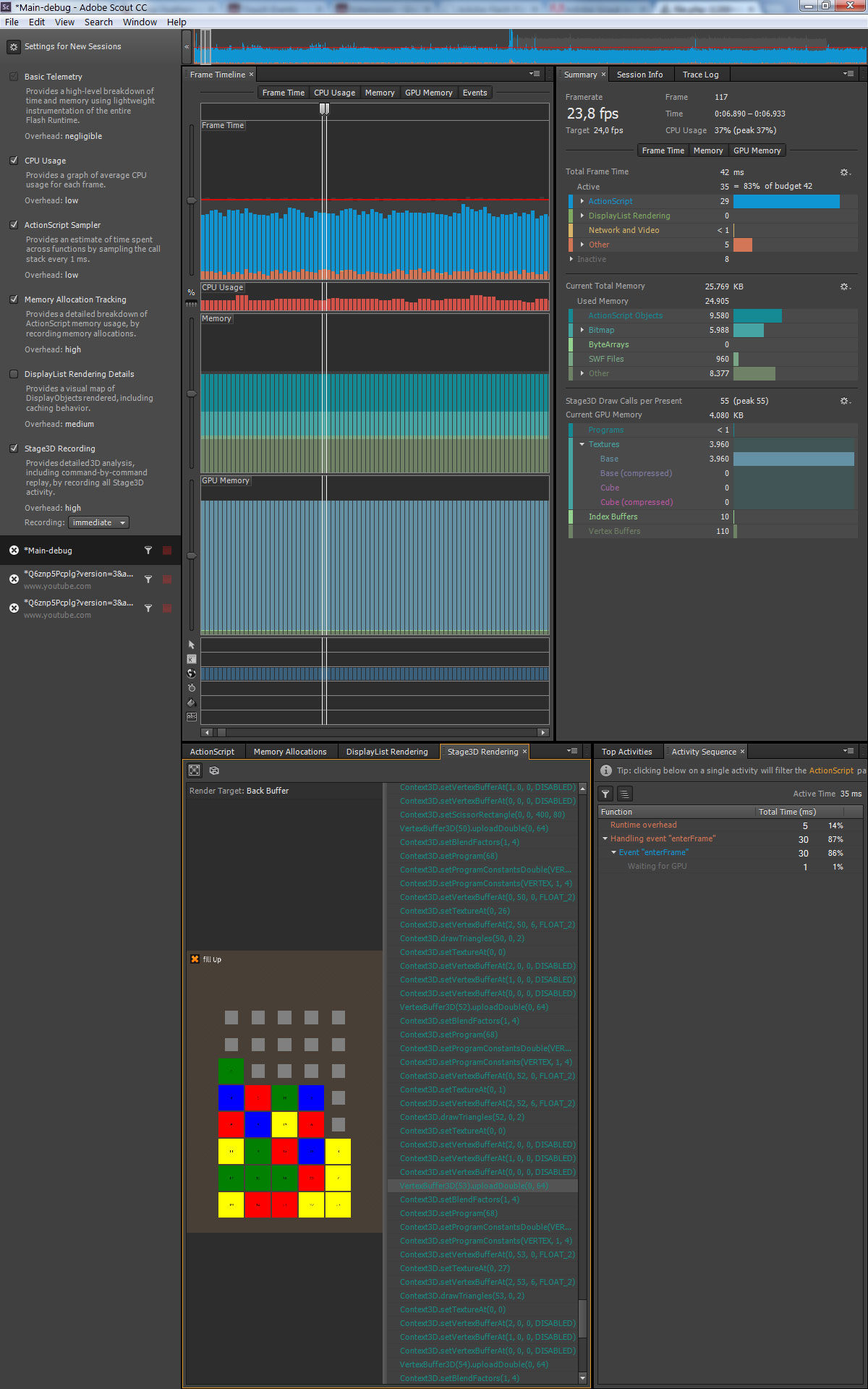Image resolution: width=868 pixels, height=1389 pixels.
Task: Click the Events button in Frame Timeline
Action: tap(475, 93)
